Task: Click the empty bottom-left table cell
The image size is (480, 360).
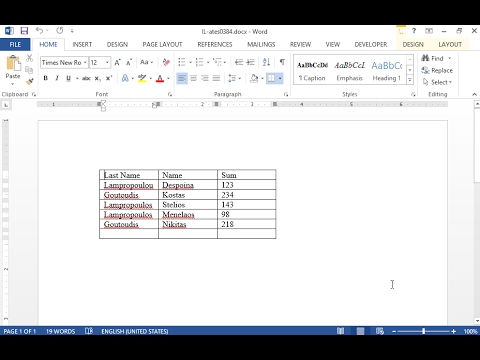Action: [129, 234]
